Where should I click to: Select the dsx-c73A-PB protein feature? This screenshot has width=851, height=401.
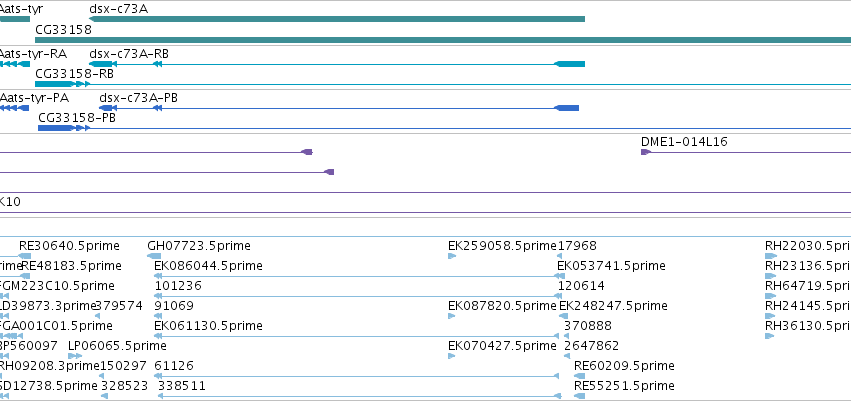[x=339, y=108]
